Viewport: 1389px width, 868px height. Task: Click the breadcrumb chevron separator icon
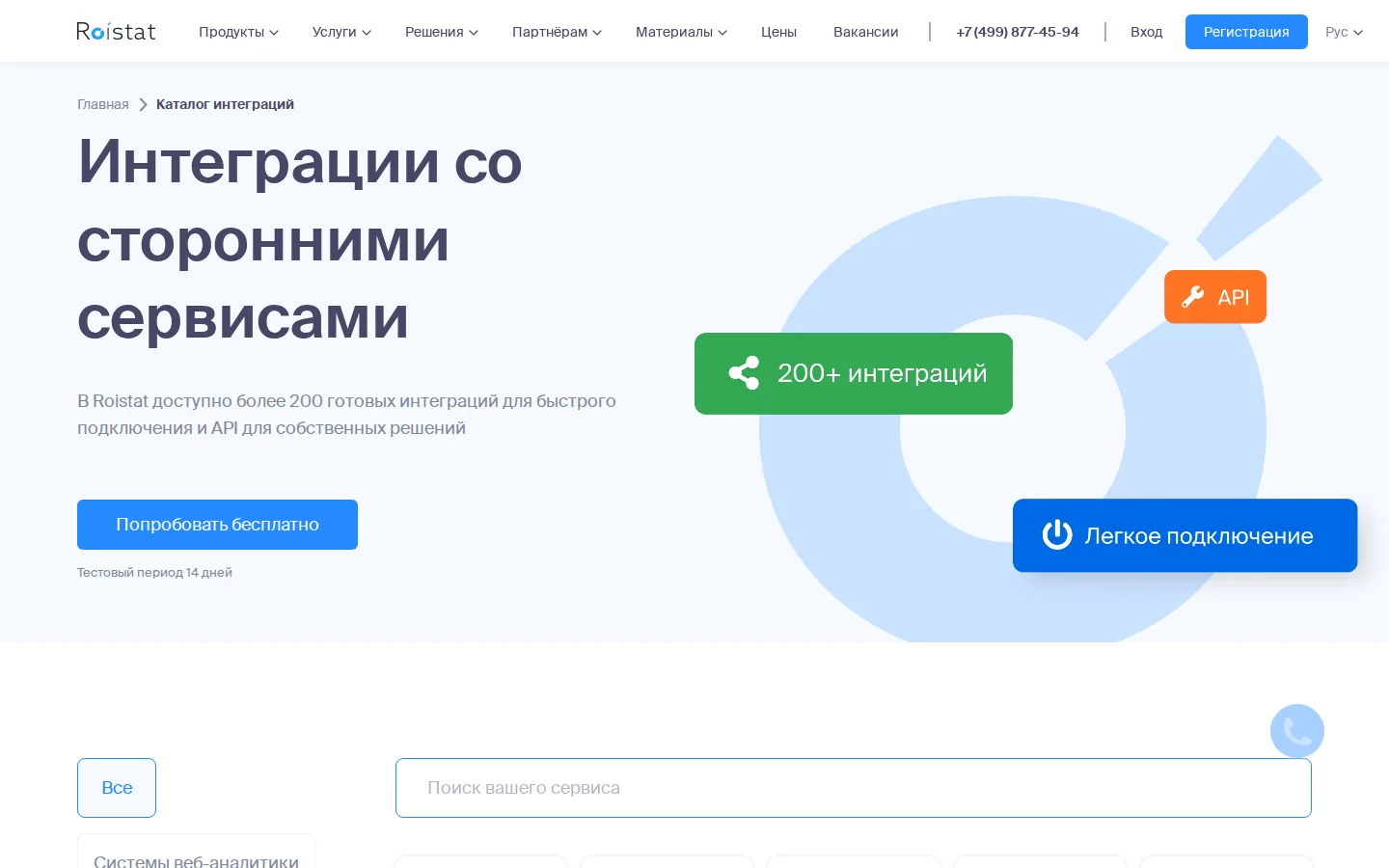(143, 104)
